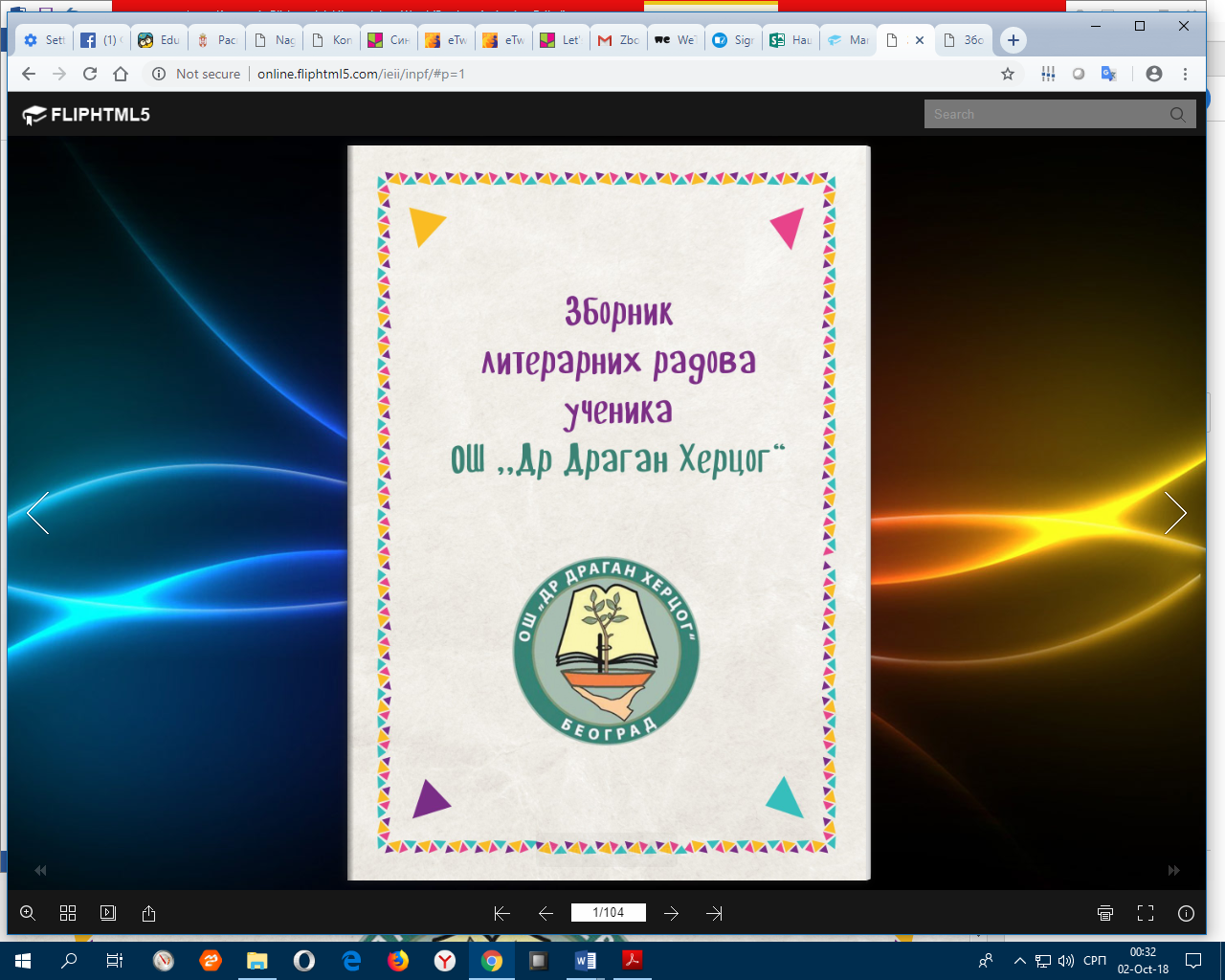Open the Chrome profile icon
Viewport: 1225px width, 980px height.
[1154, 74]
